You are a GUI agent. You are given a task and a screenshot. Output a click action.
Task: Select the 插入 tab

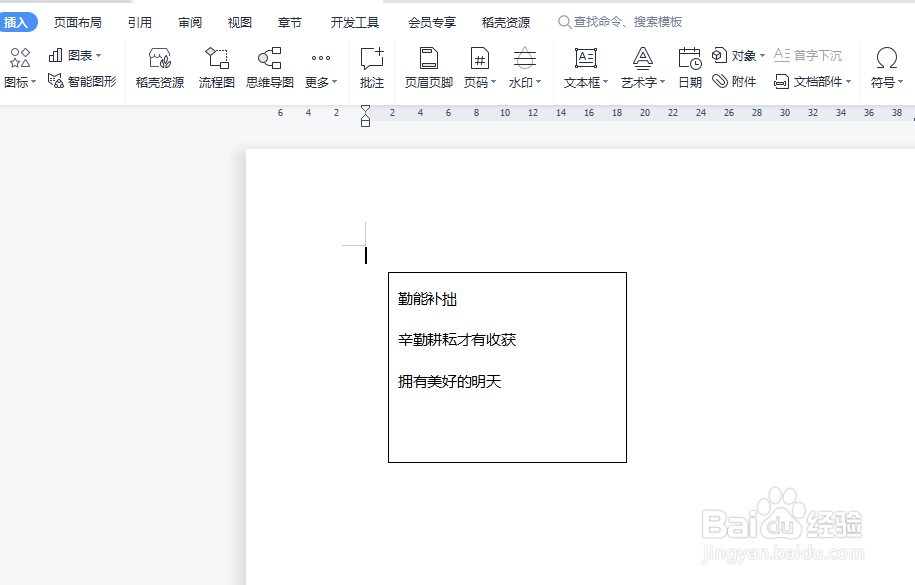point(17,22)
